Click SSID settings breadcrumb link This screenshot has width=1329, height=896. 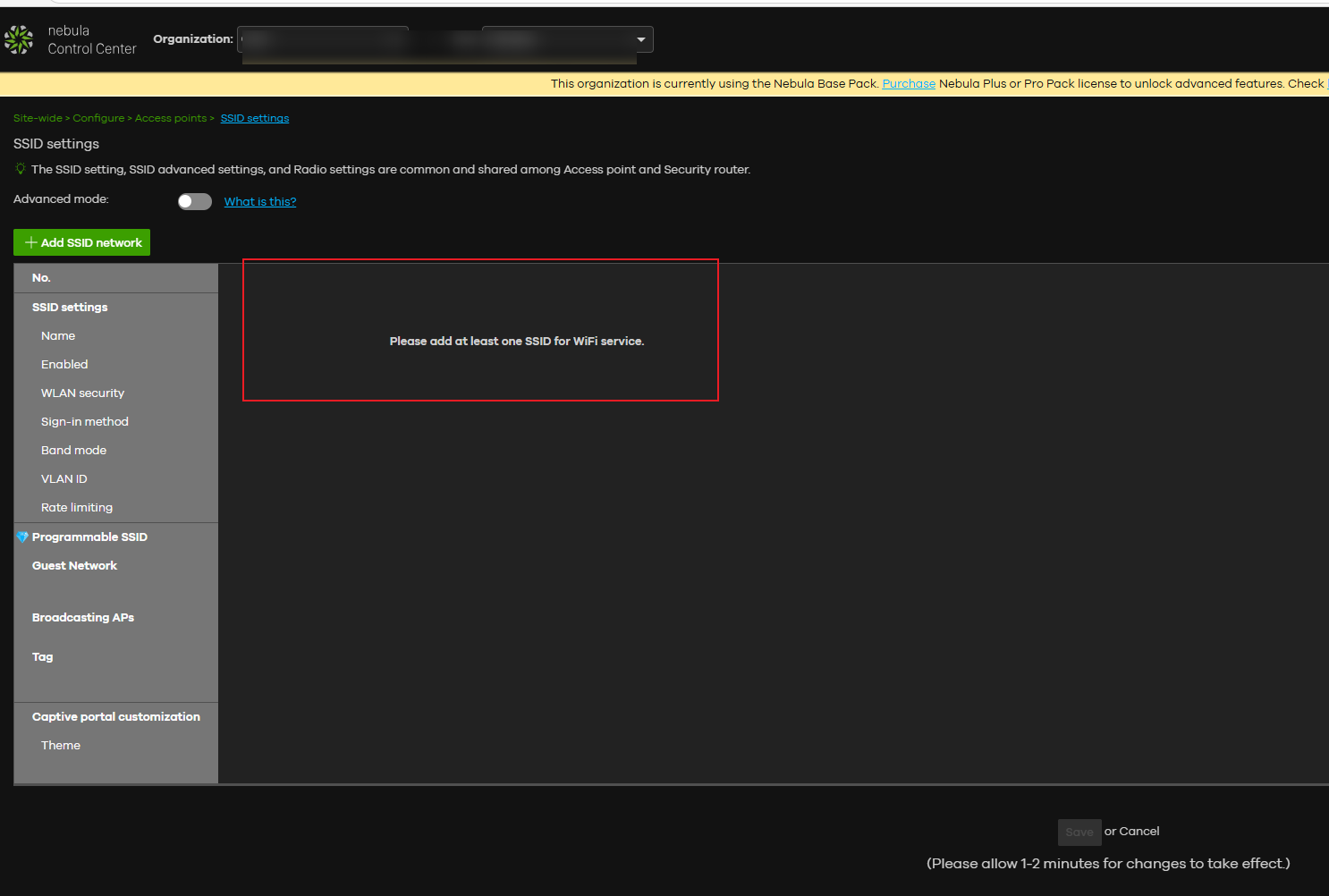[255, 118]
